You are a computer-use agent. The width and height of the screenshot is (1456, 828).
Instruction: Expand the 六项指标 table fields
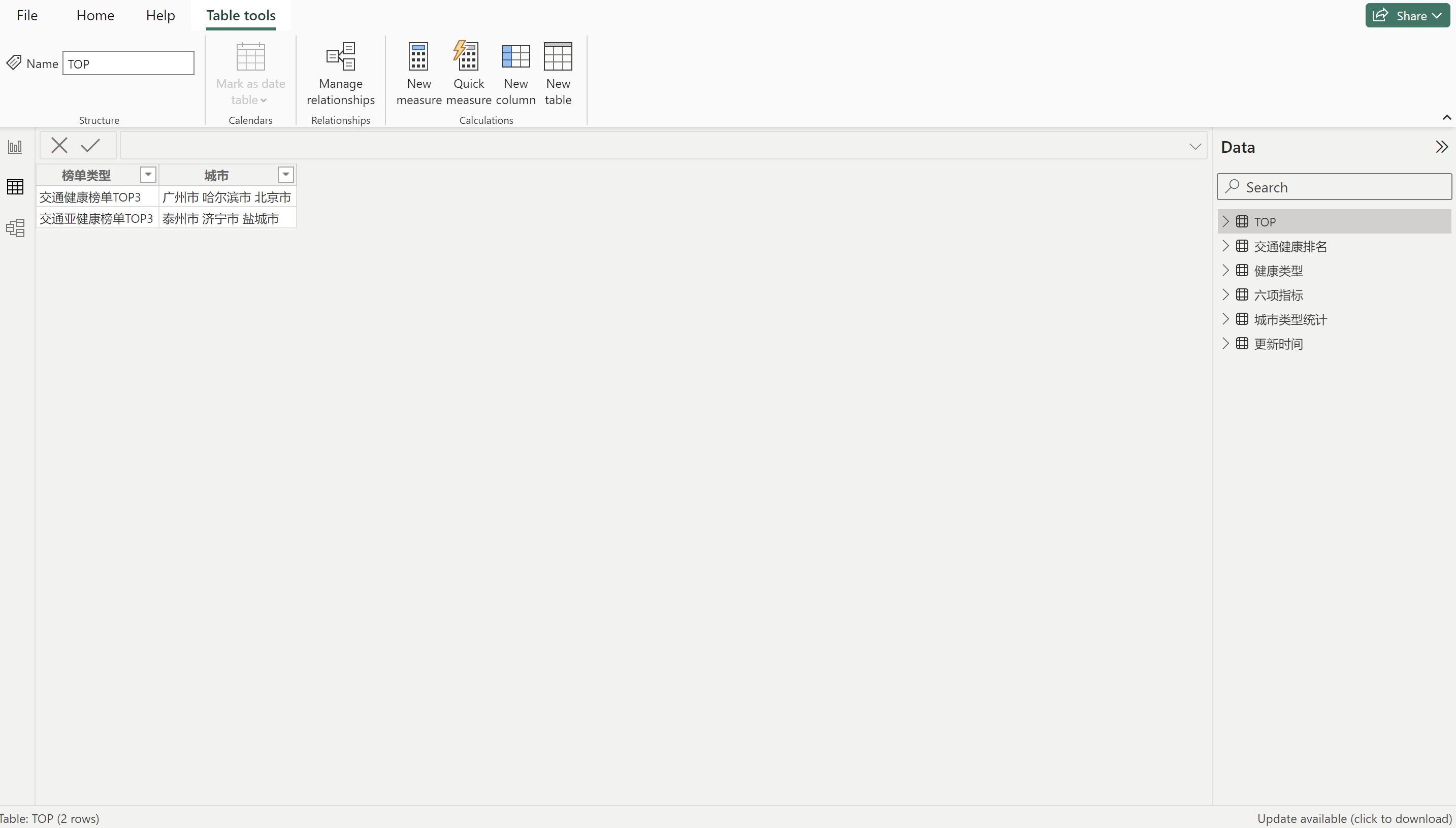pyautogui.click(x=1225, y=294)
